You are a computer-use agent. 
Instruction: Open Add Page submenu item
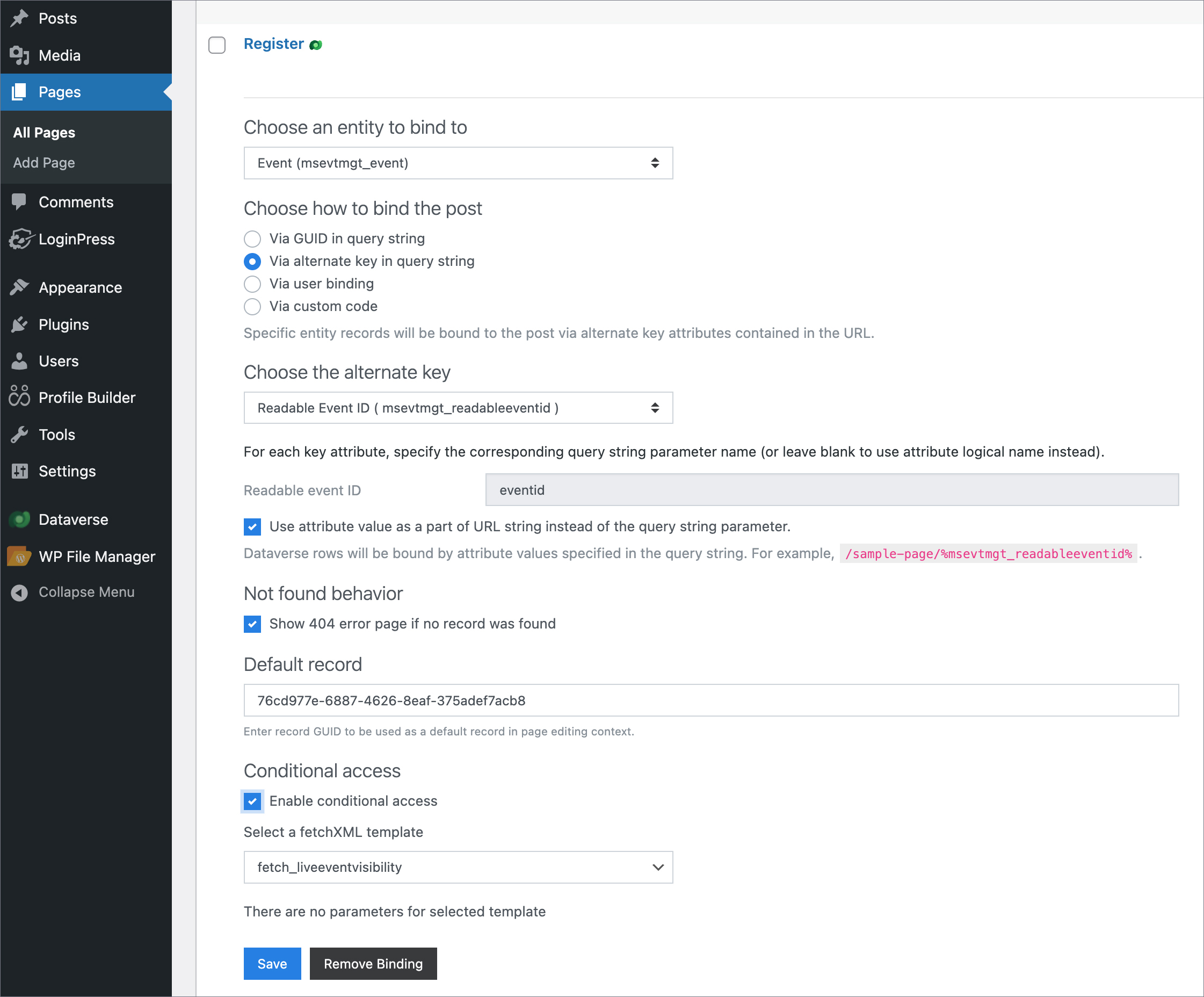pyautogui.click(x=44, y=163)
